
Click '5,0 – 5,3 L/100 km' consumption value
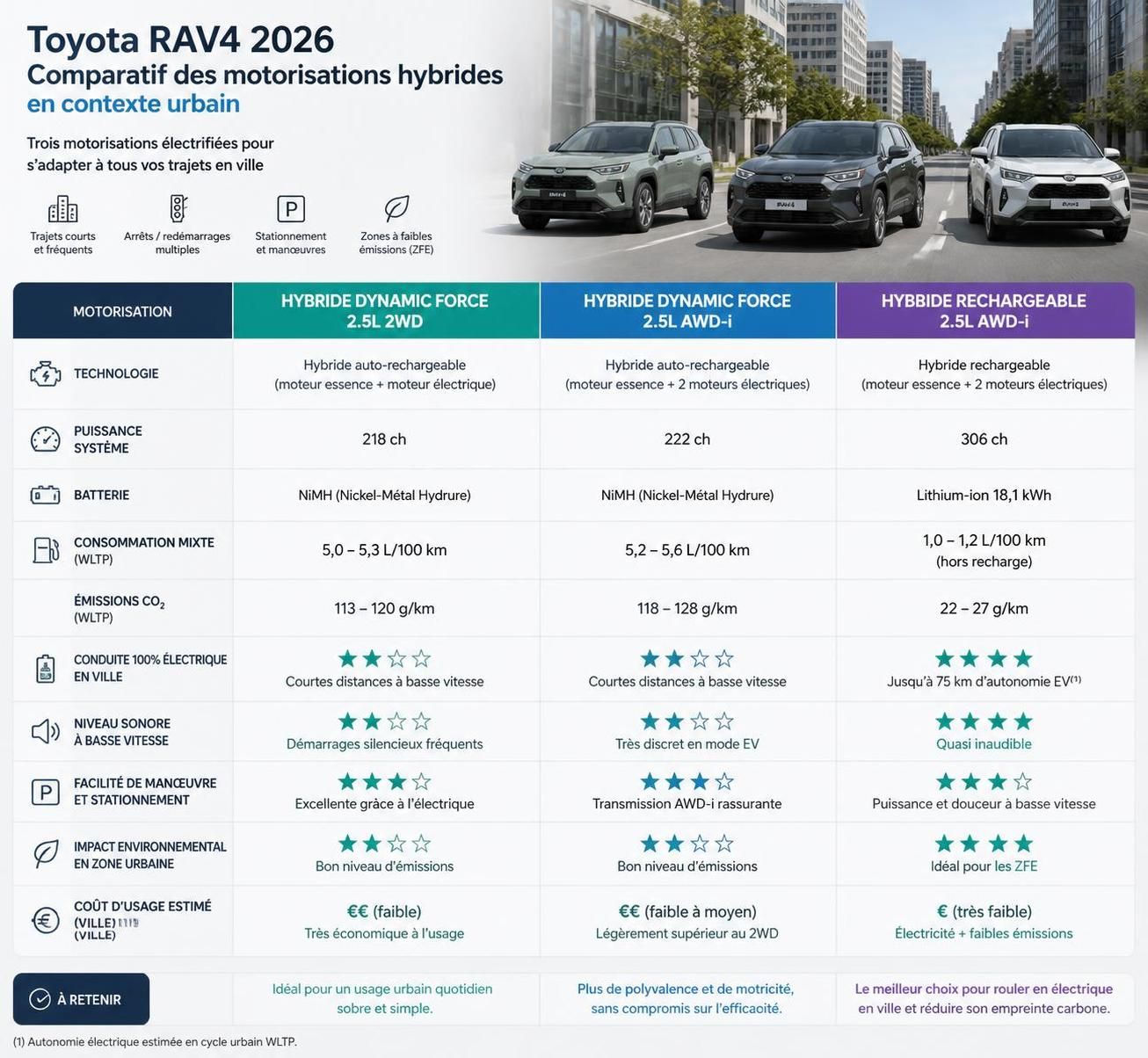tap(384, 550)
